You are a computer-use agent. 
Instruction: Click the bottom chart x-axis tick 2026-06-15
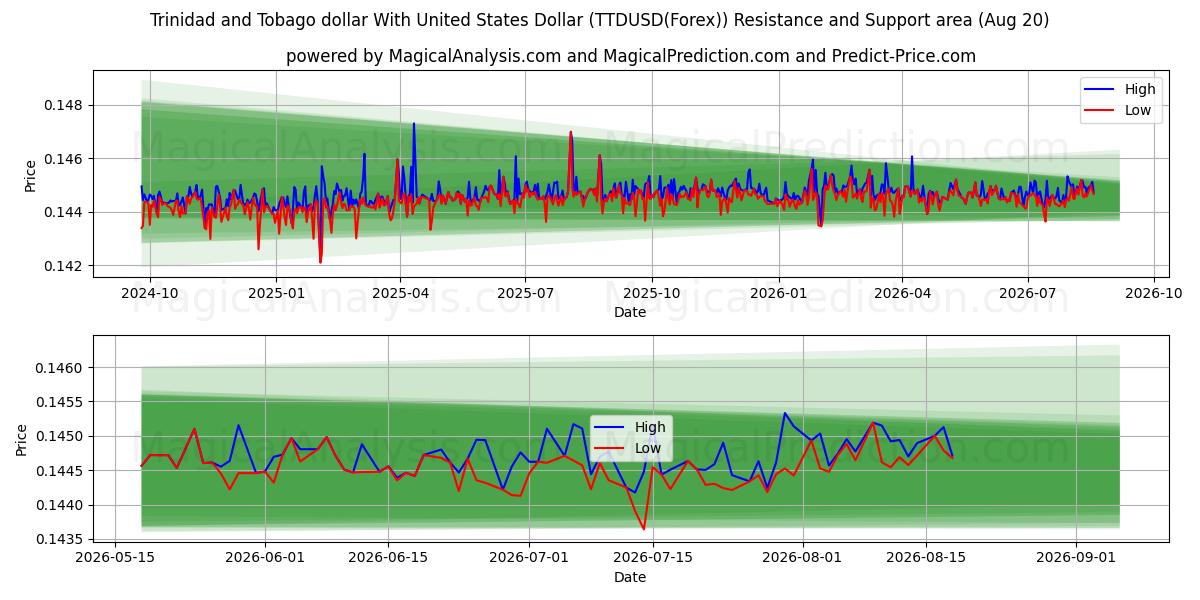coord(389,558)
